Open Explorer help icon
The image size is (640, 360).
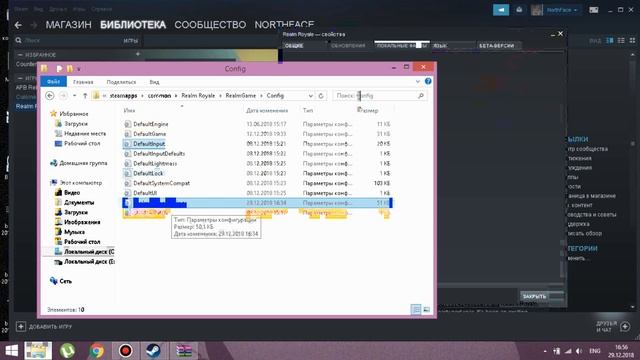428,81
